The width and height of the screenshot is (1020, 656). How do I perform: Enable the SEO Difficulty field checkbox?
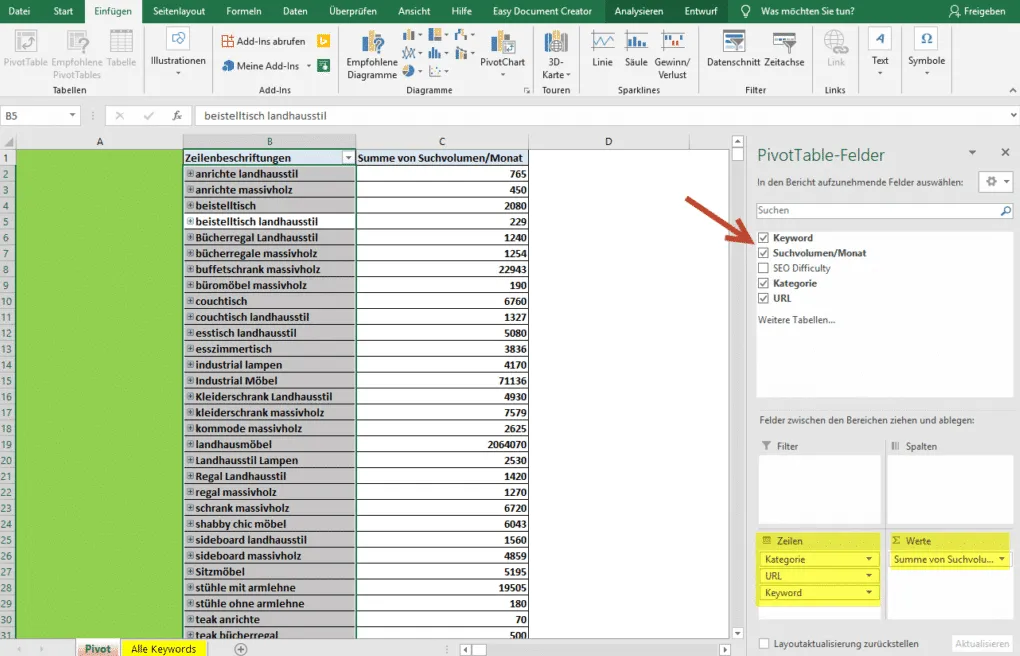[x=763, y=268]
